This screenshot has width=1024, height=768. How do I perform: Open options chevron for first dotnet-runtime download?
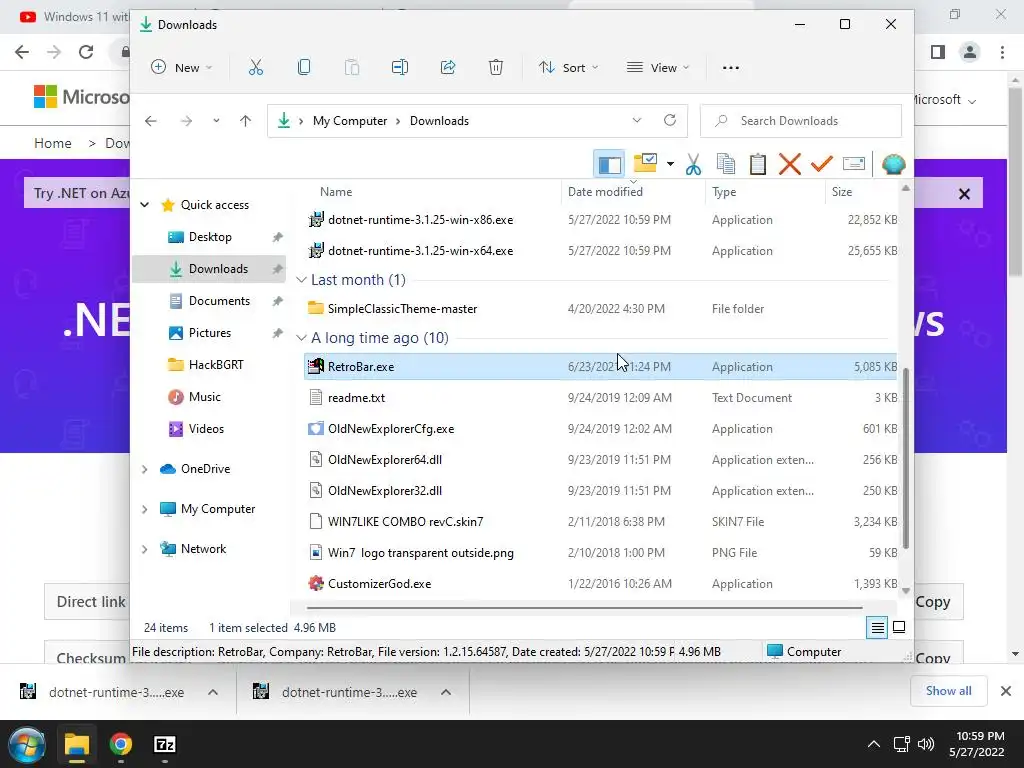point(213,692)
